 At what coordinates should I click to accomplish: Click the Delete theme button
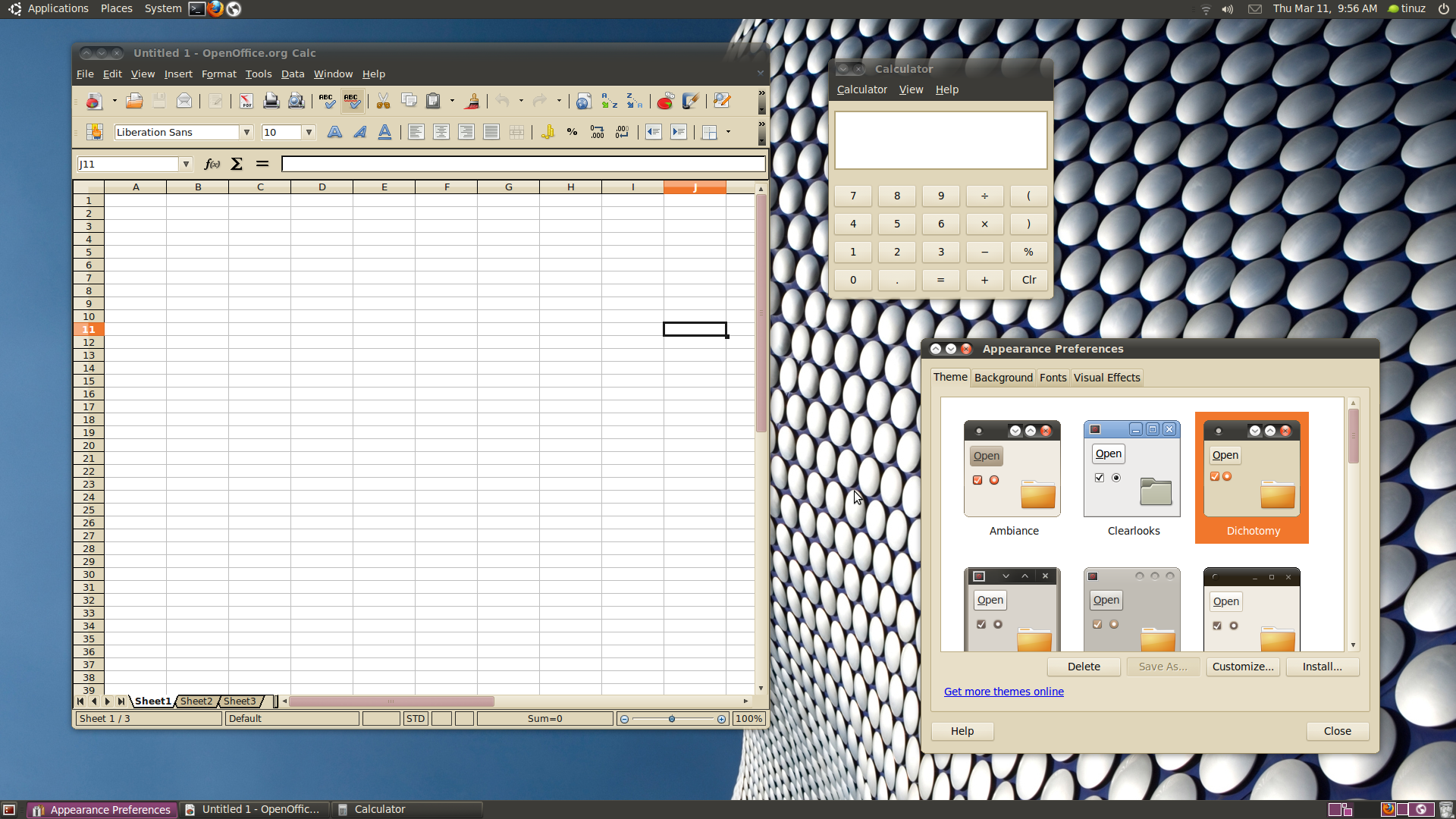(1084, 667)
